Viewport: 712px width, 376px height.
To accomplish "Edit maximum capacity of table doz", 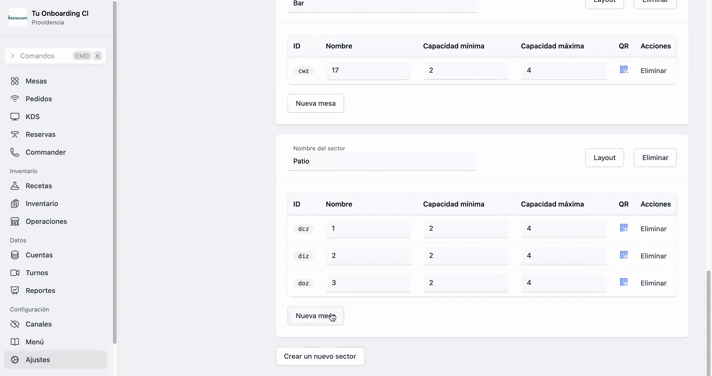I will tap(564, 283).
